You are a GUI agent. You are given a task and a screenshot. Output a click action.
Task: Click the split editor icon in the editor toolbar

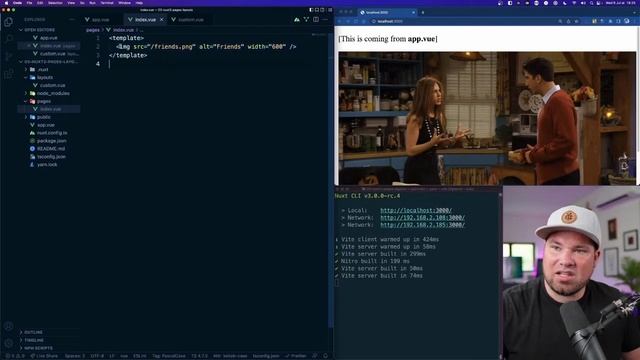[316, 20]
